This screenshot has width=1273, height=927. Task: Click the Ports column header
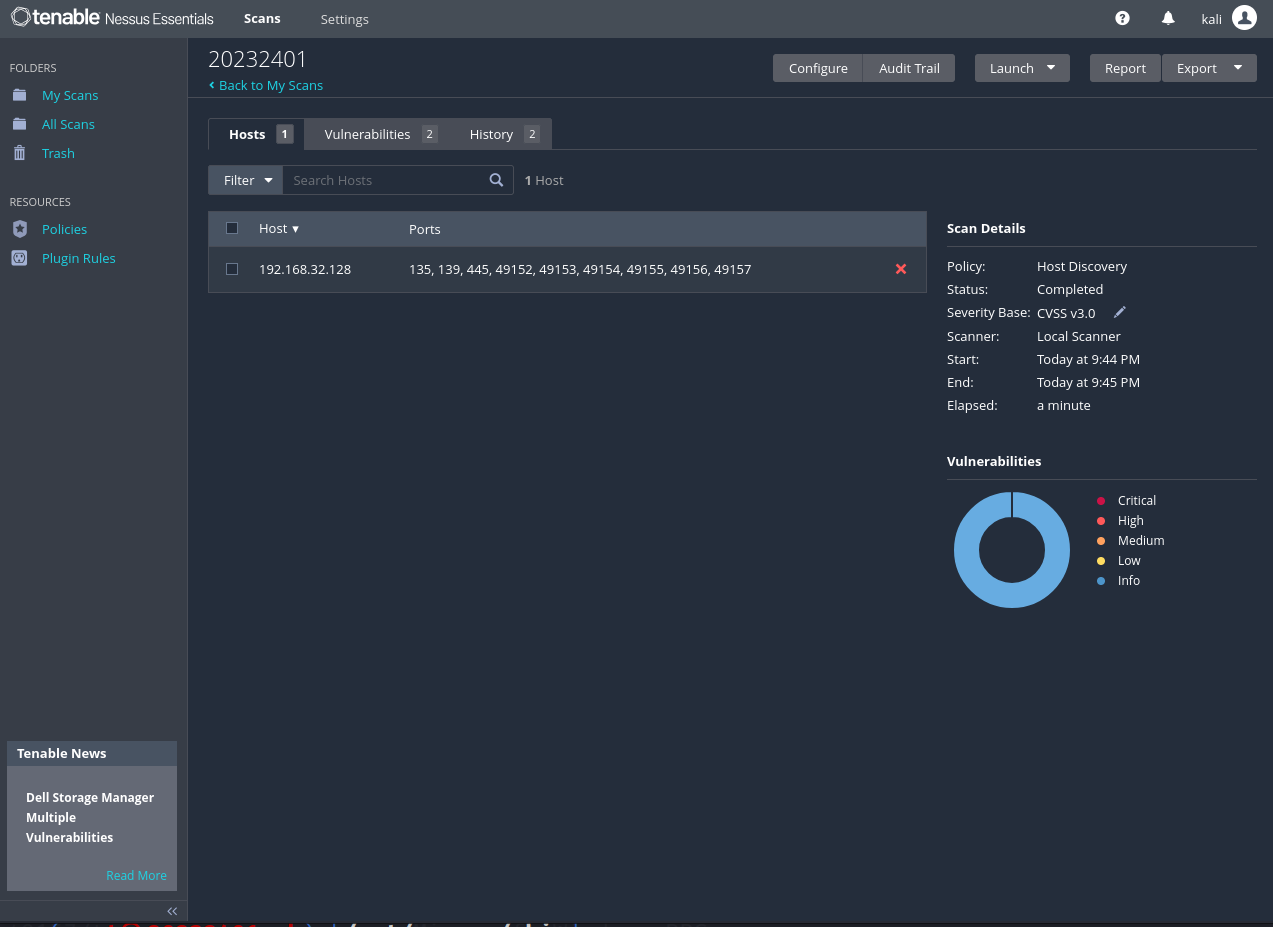pos(425,229)
